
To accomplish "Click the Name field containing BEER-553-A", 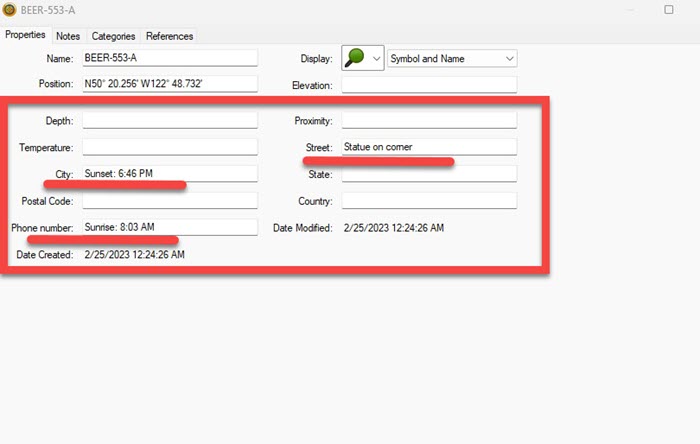I will coord(169,58).
